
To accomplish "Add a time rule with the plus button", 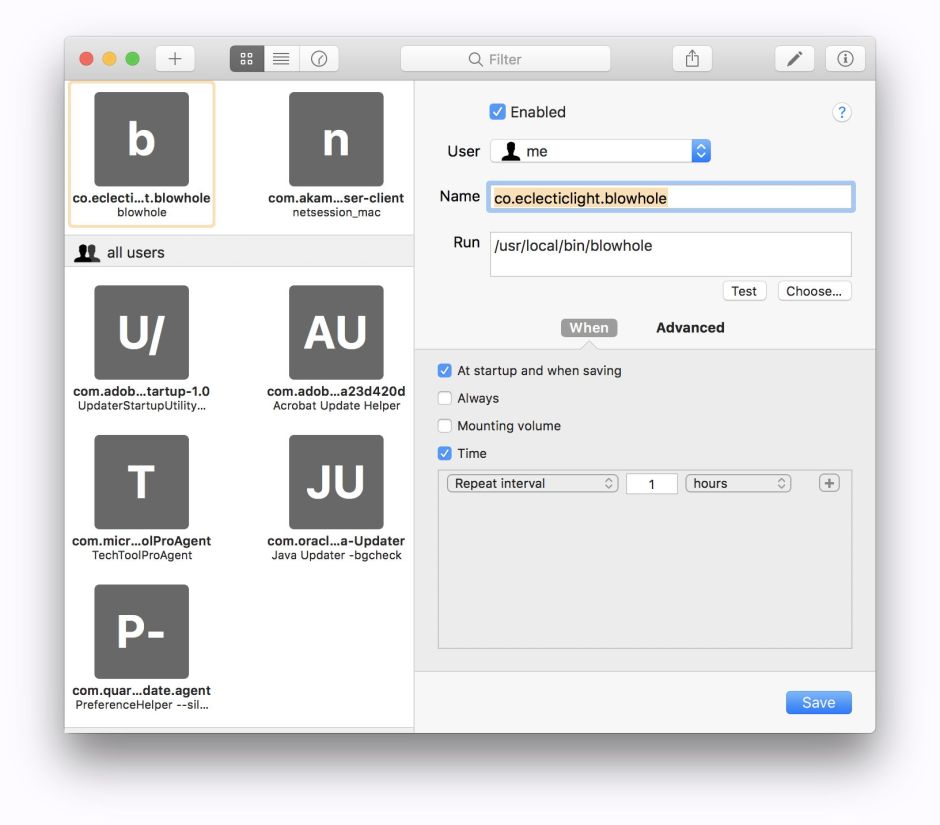I will [x=829, y=483].
